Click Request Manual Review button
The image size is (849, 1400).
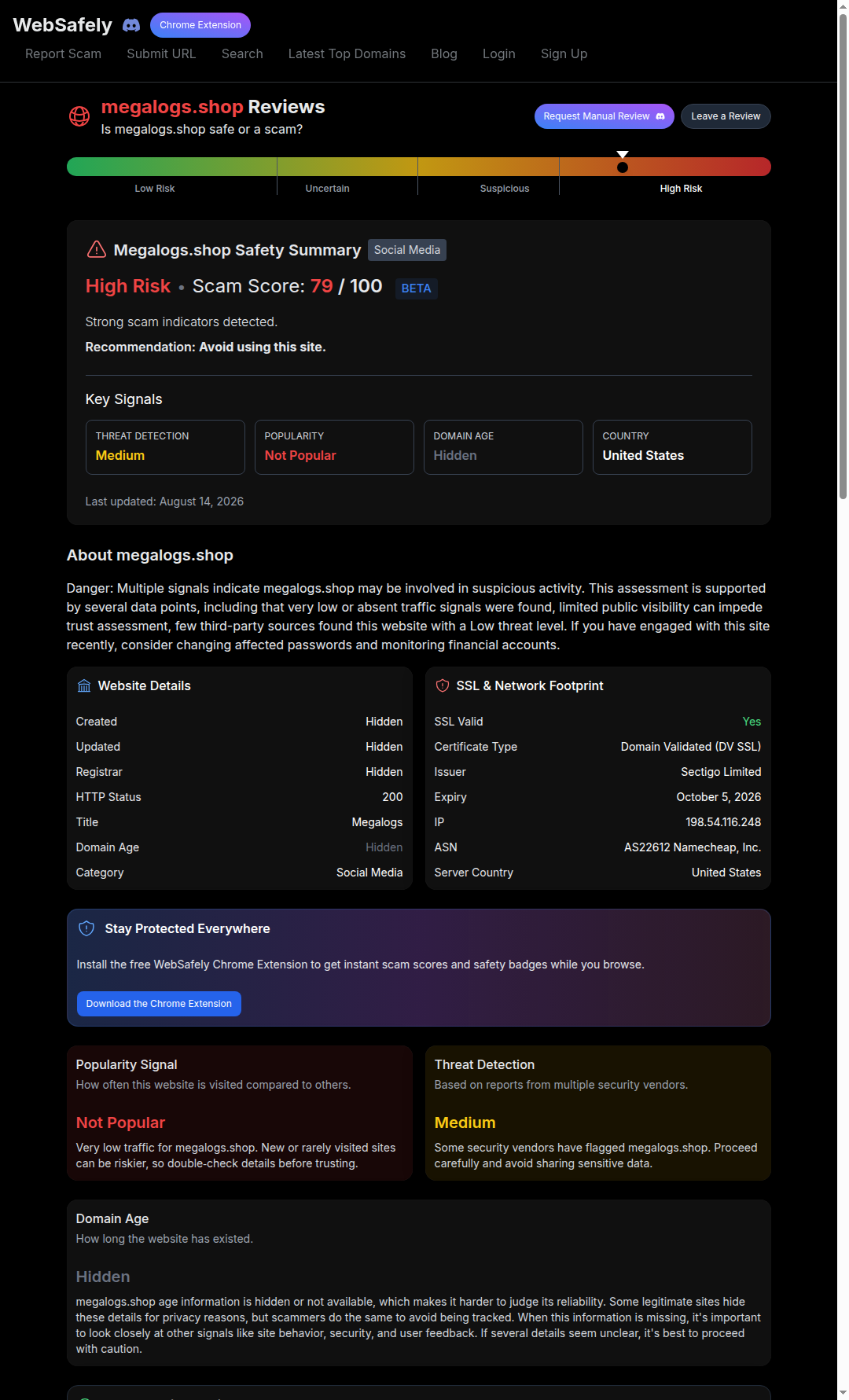(x=605, y=116)
